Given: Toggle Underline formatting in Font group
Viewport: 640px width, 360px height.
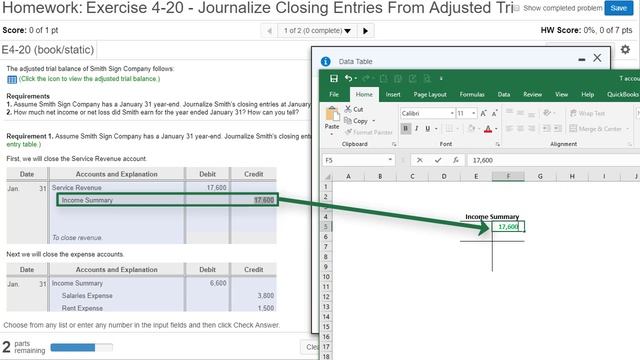Looking at the screenshot, I should (427, 129).
